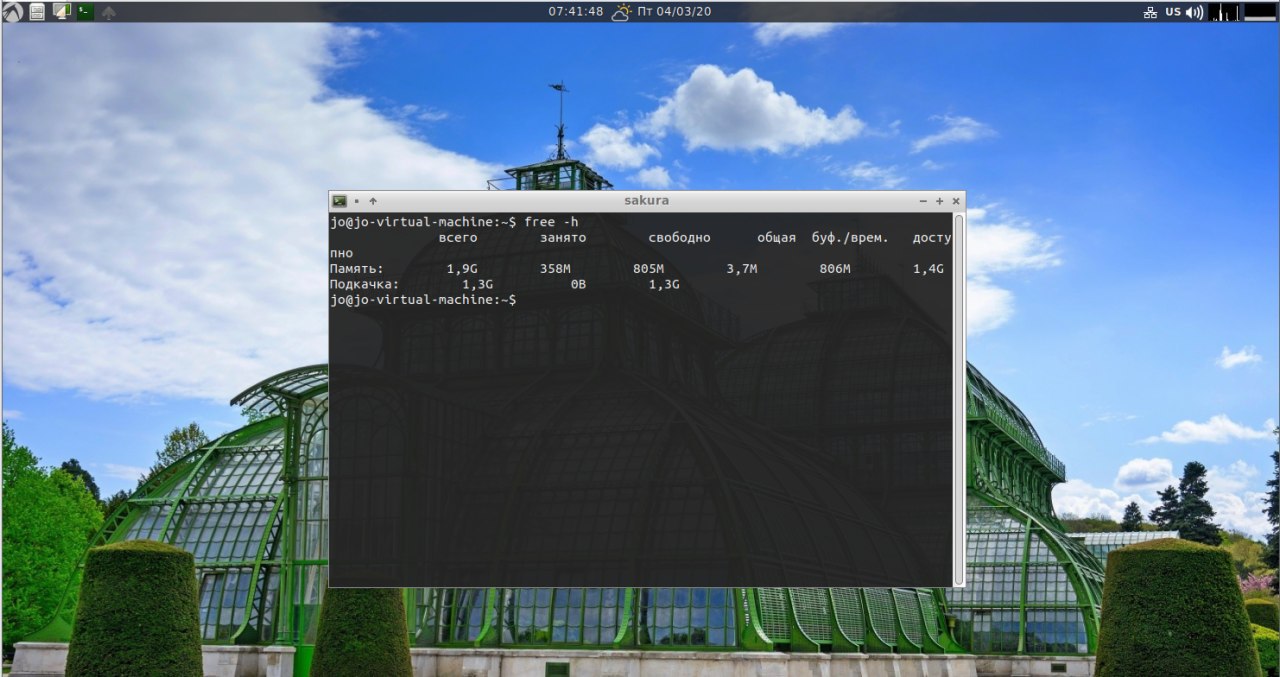This screenshot has height=677, width=1280.
Task: Shade the sakura window with up-arrow
Action: pos(373,201)
